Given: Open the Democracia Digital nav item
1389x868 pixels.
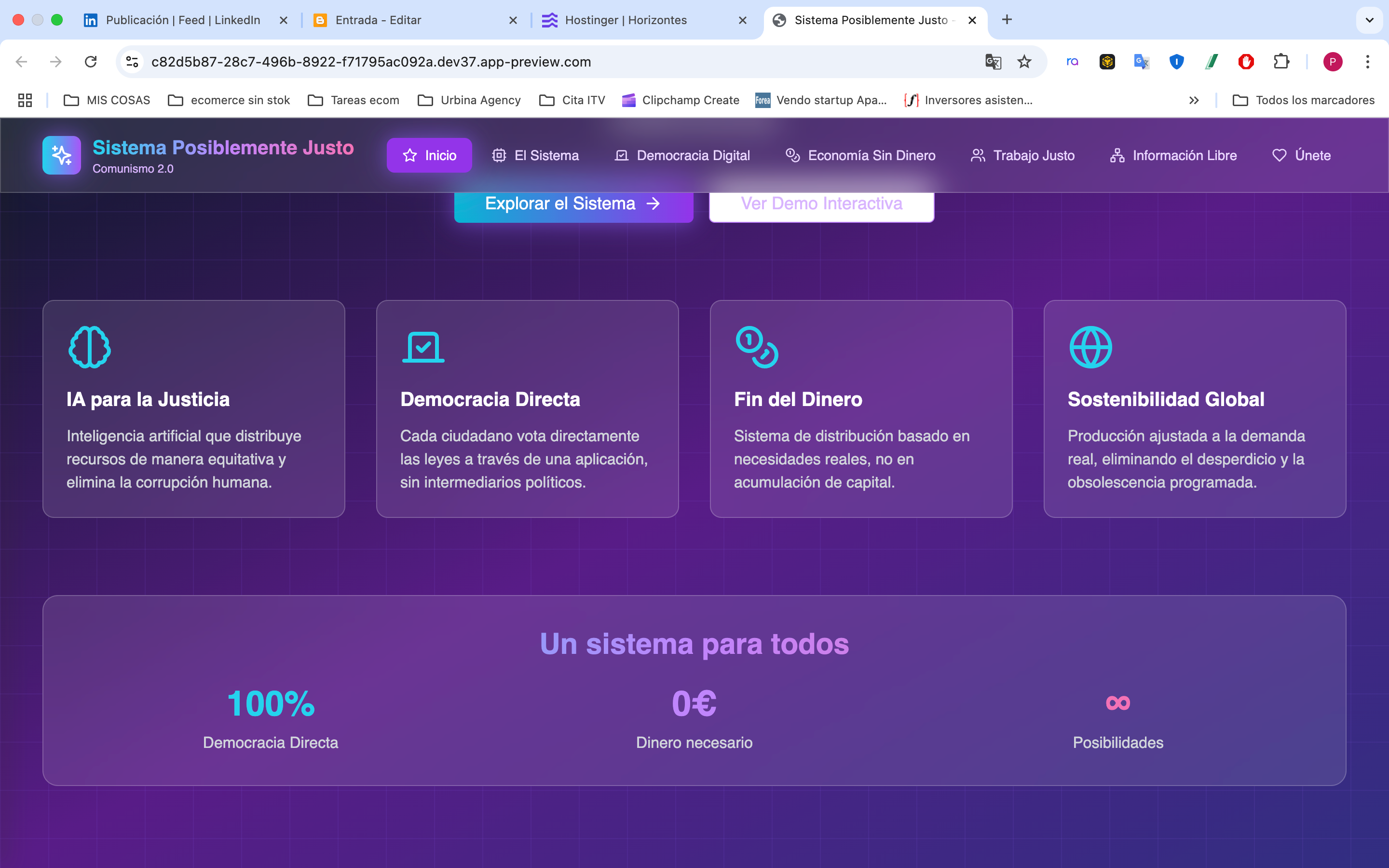Looking at the screenshot, I should coord(682,156).
